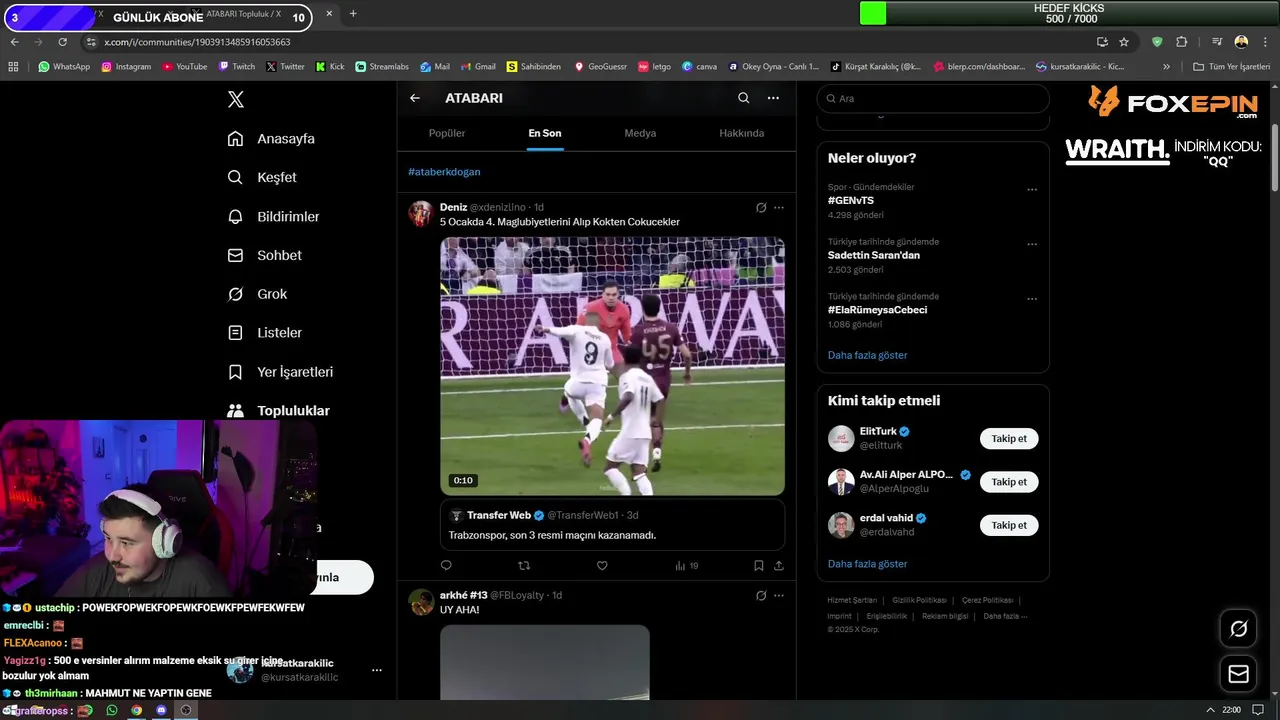
Task: Open the WhatsApp bookmark
Action: click(x=64, y=67)
